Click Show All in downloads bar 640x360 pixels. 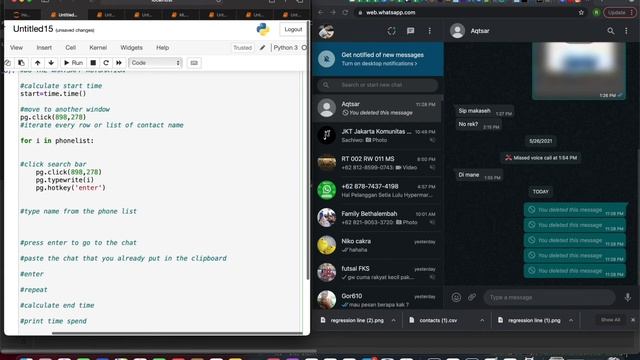[x=610, y=320]
